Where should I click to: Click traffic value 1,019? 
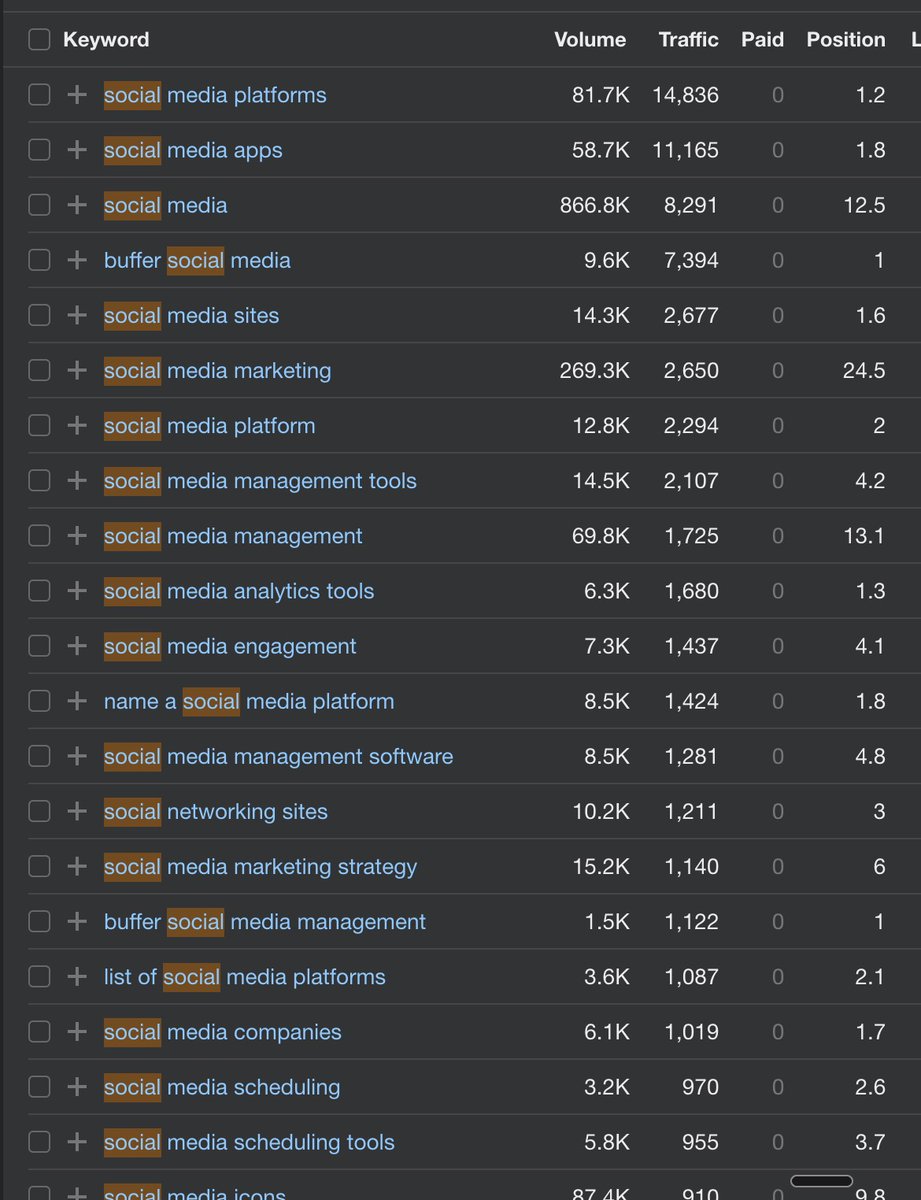click(x=691, y=1032)
